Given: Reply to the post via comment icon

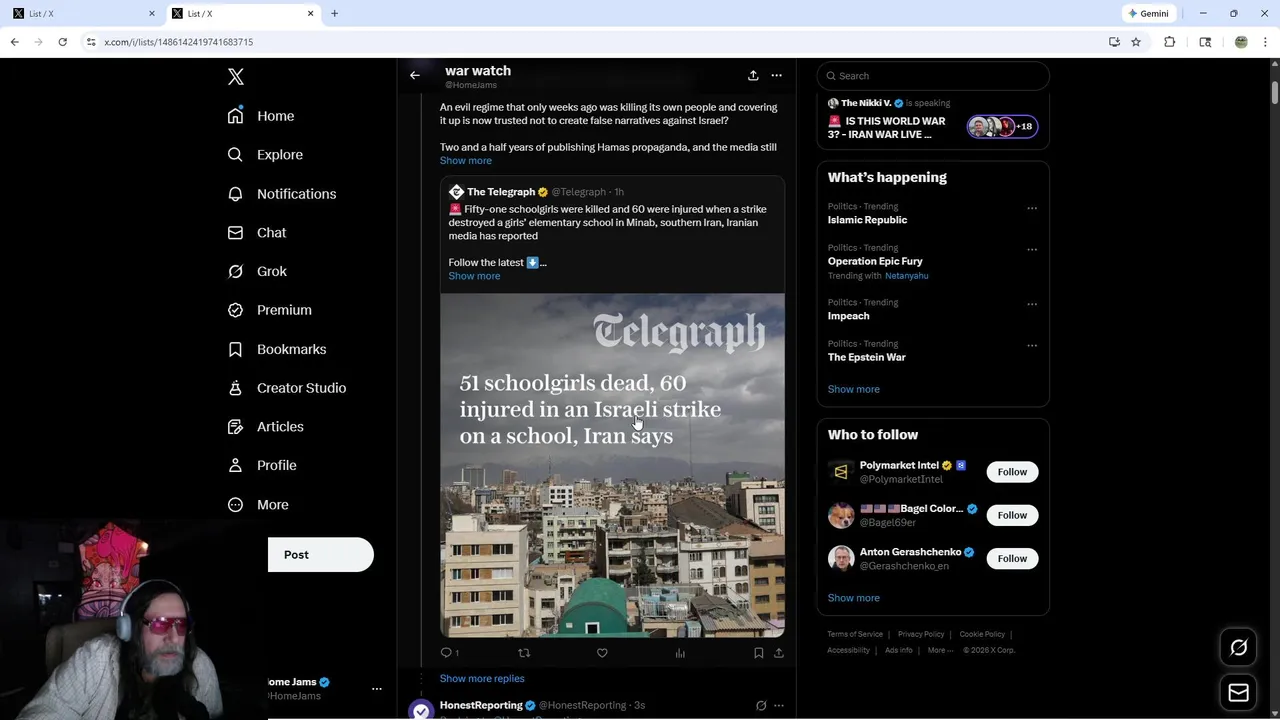Looking at the screenshot, I should click(447, 653).
